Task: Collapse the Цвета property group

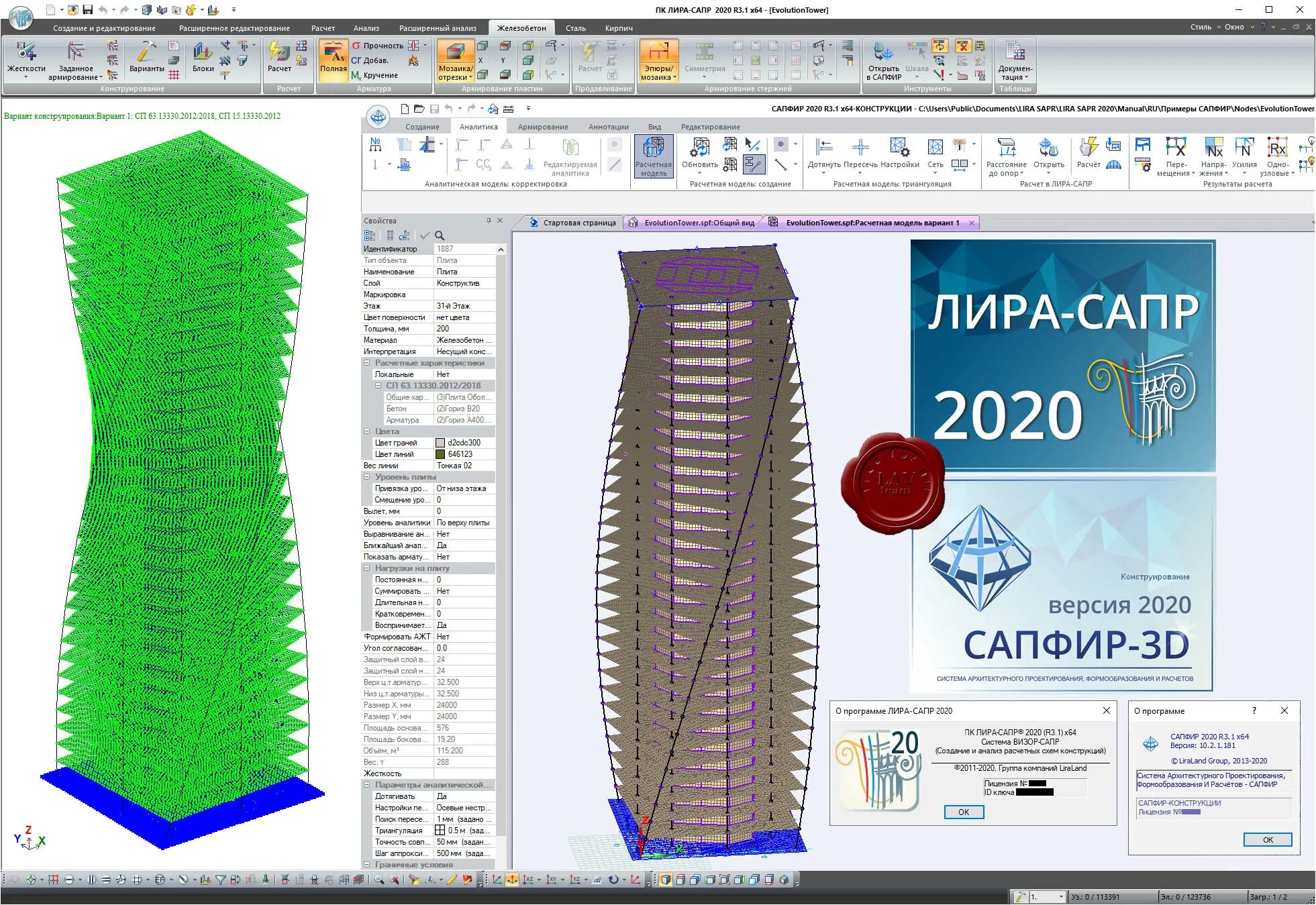Action: point(367,431)
